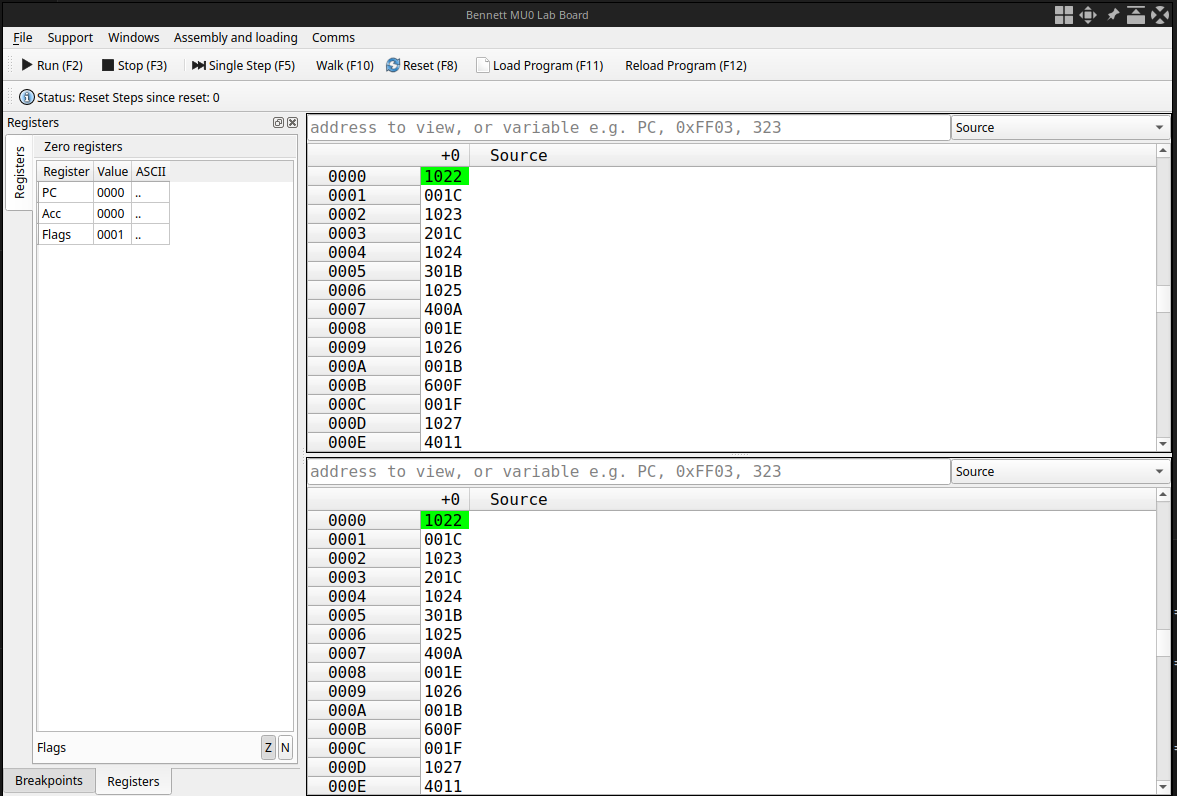Click Walk (F10) button
1177x796 pixels.
click(x=344, y=65)
